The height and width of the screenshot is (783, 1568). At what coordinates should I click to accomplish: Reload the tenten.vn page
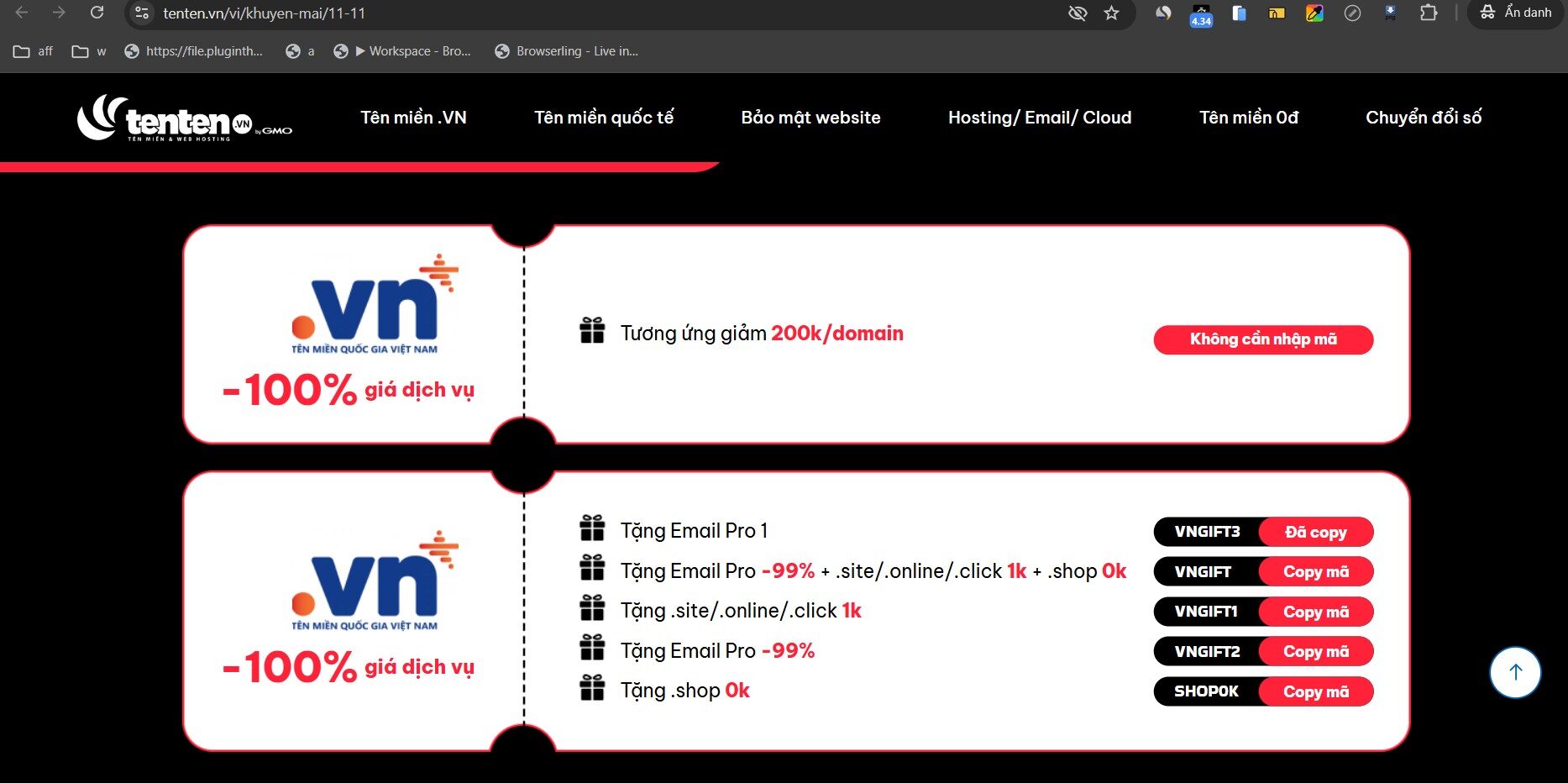coord(97,13)
